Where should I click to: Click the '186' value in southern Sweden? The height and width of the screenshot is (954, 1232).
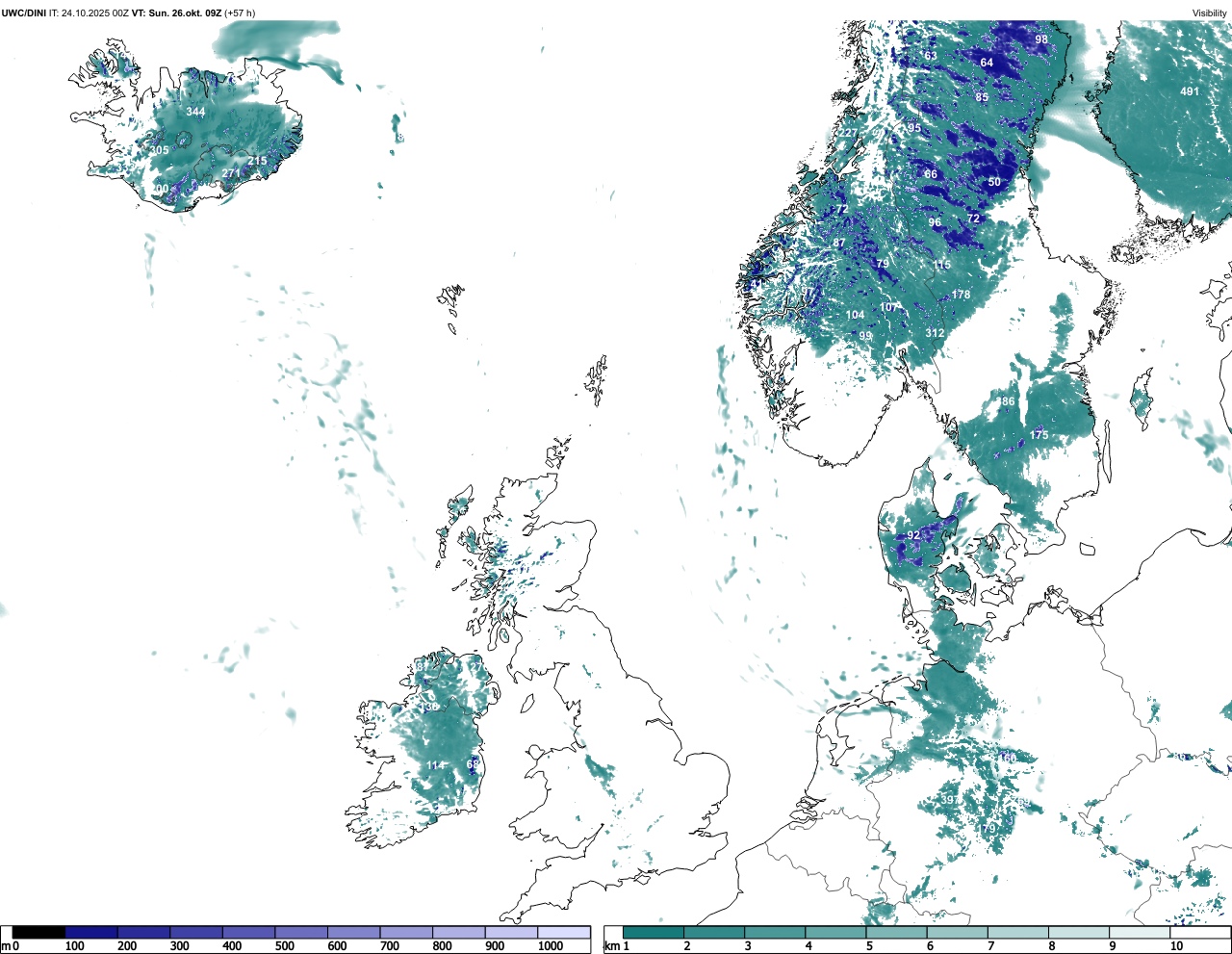click(x=1006, y=402)
